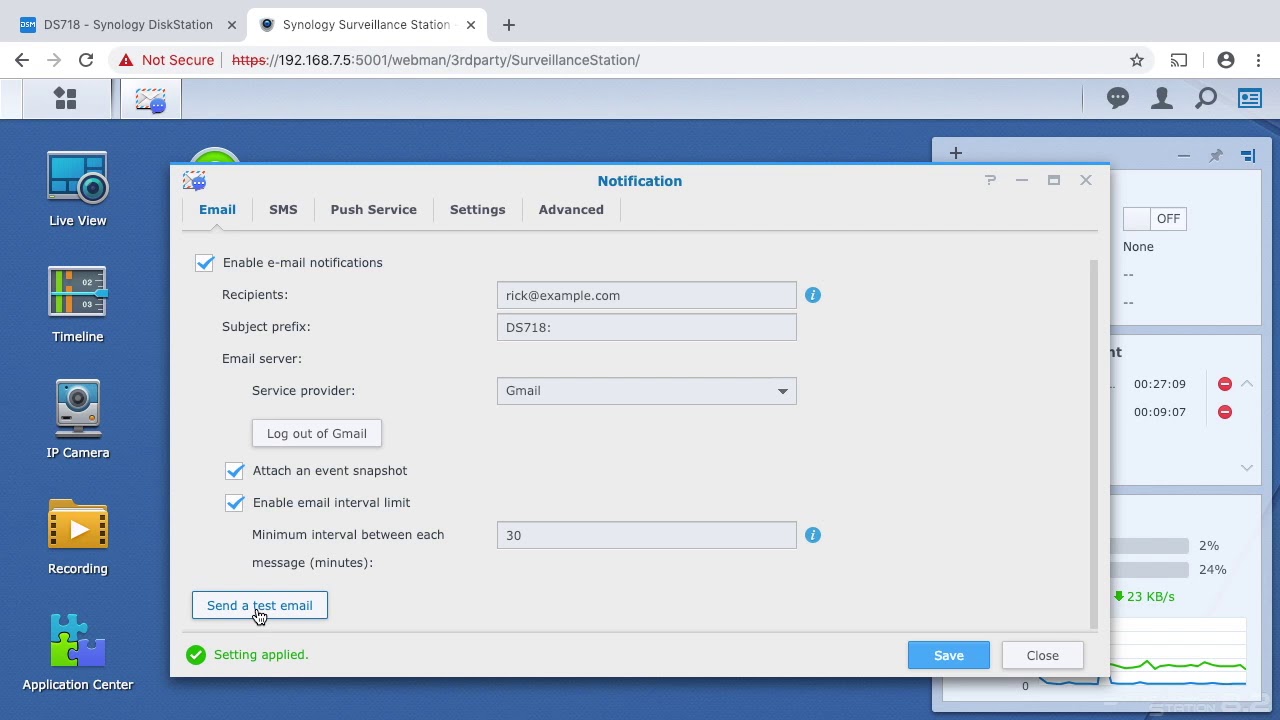1280x720 pixels.
Task: Click the info icon next to Recipients
Action: 813,295
